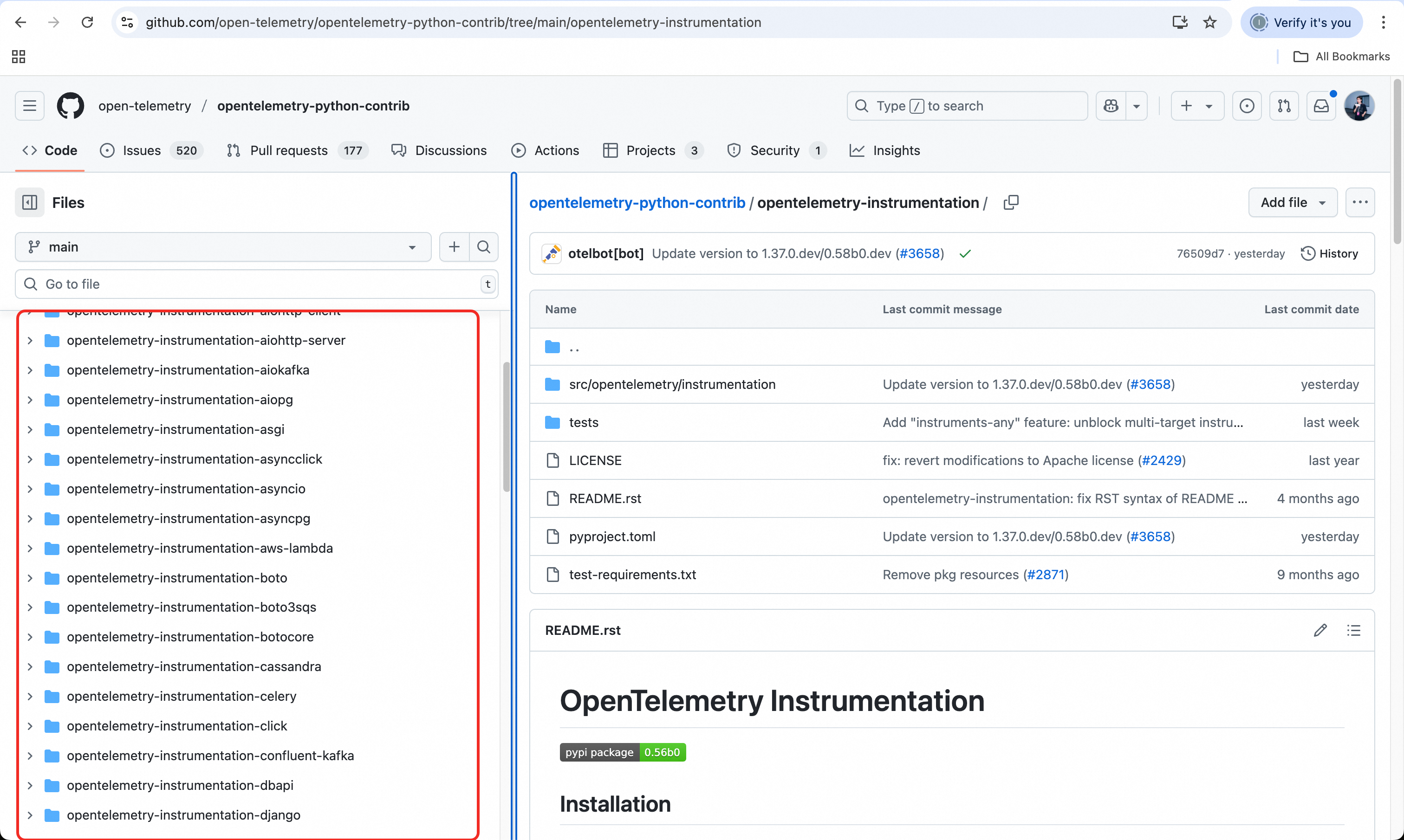
Task: Search files with magnifier icon button
Action: click(x=483, y=247)
